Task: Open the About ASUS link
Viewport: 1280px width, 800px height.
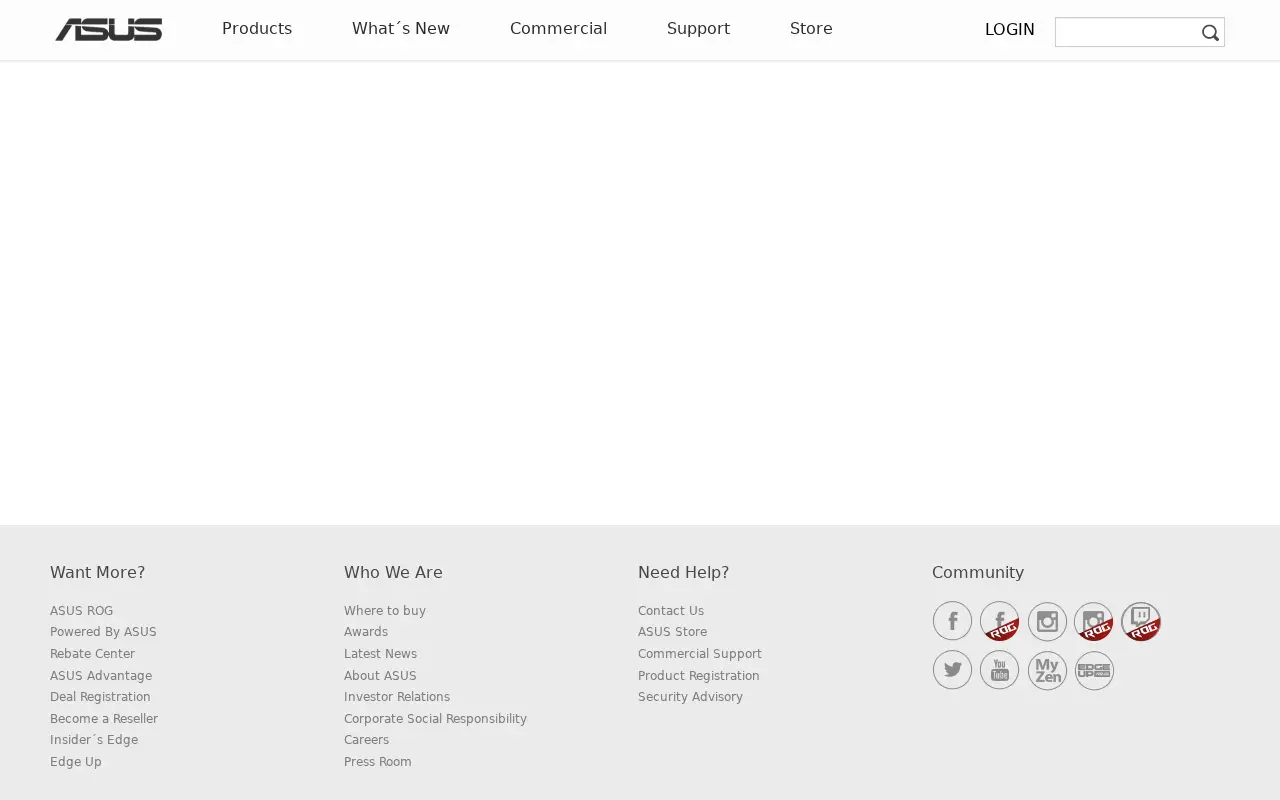Action: (380, 676)
